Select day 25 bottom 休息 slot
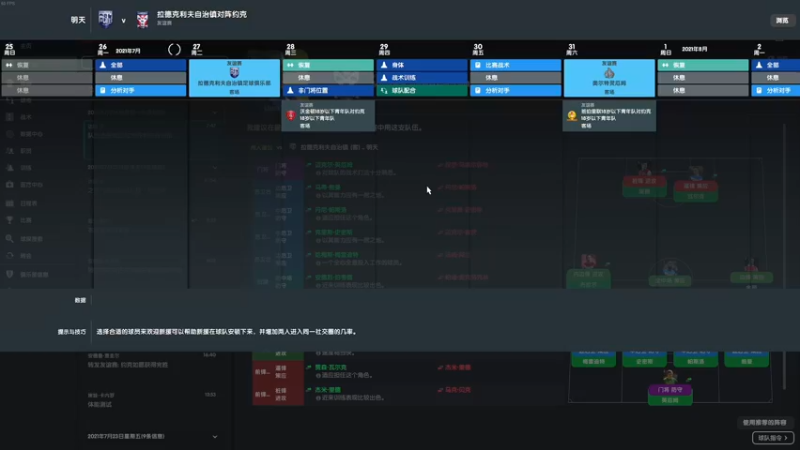 pos(47,90)
